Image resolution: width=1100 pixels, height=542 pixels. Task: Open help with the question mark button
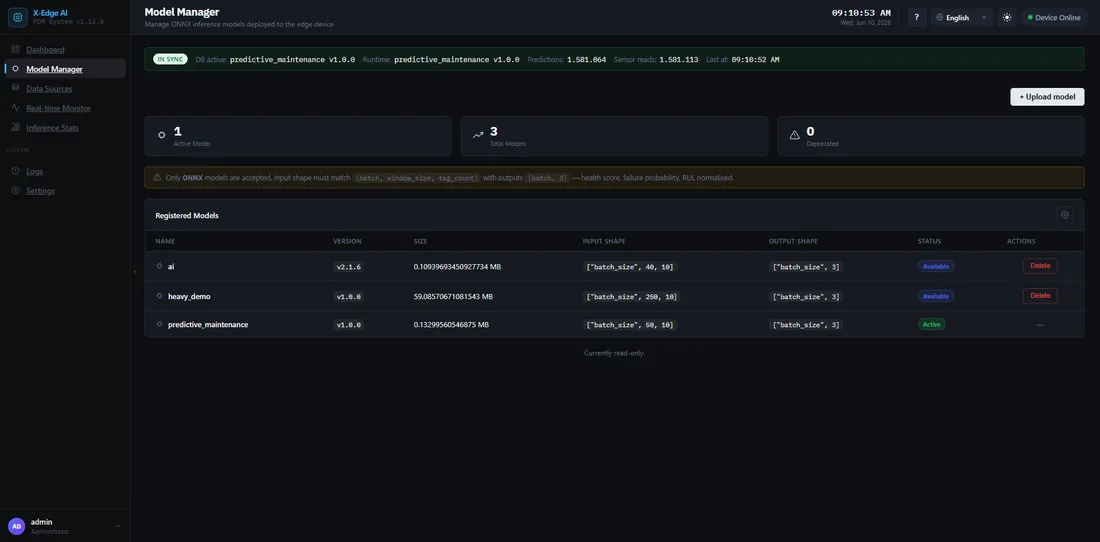pyautogui.click(x=917, y=18)
